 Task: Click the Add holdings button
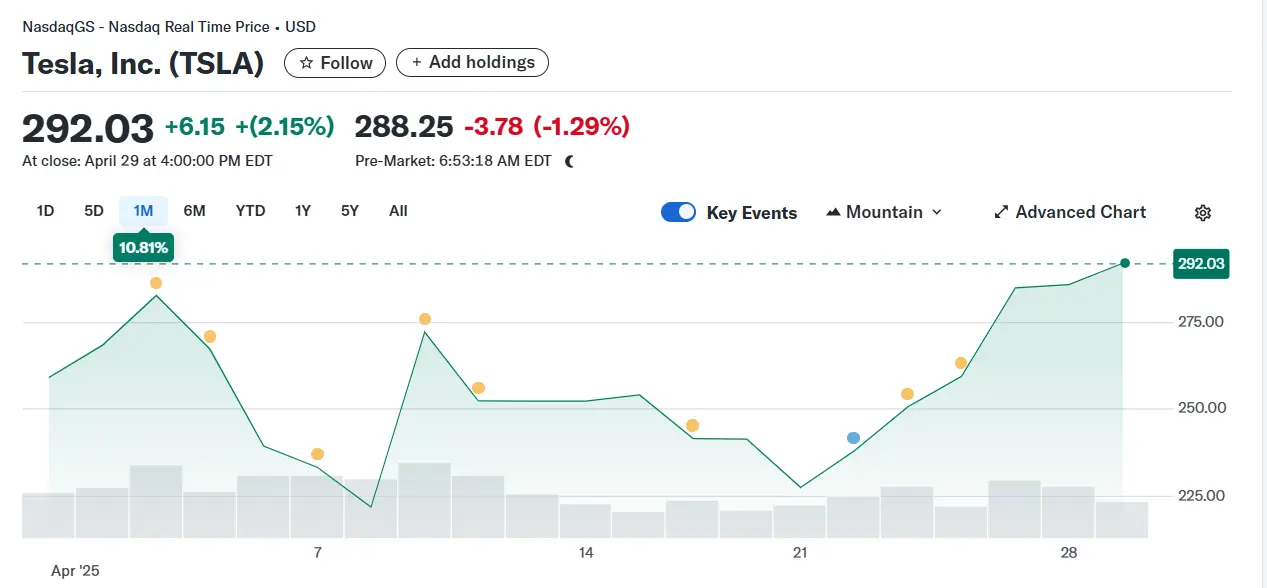472,62
